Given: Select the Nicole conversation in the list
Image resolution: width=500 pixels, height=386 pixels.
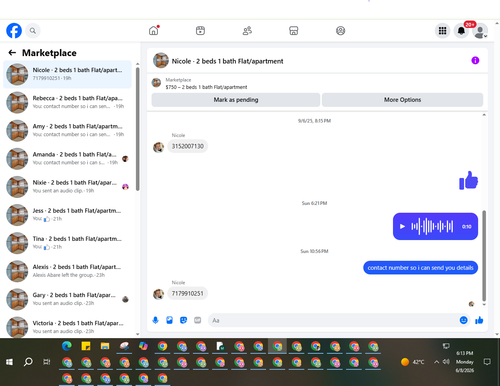Looking at the screenshot, I should coord(67,74).
